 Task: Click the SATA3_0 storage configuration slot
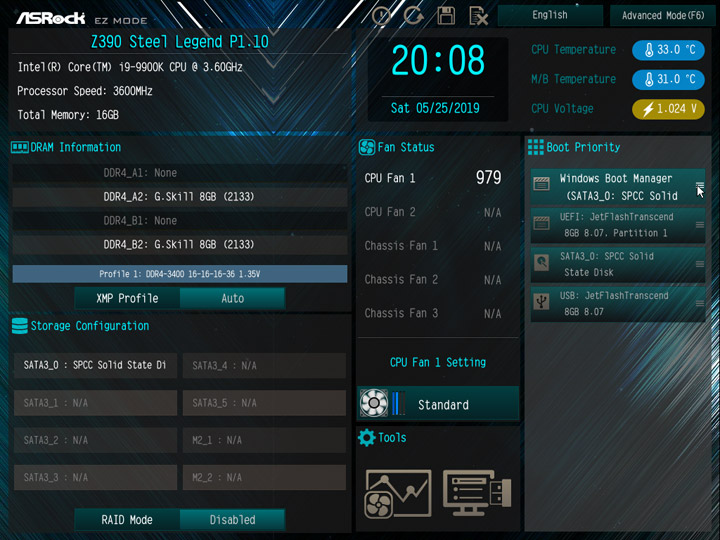pyautogui.click(x=96, y=366)
